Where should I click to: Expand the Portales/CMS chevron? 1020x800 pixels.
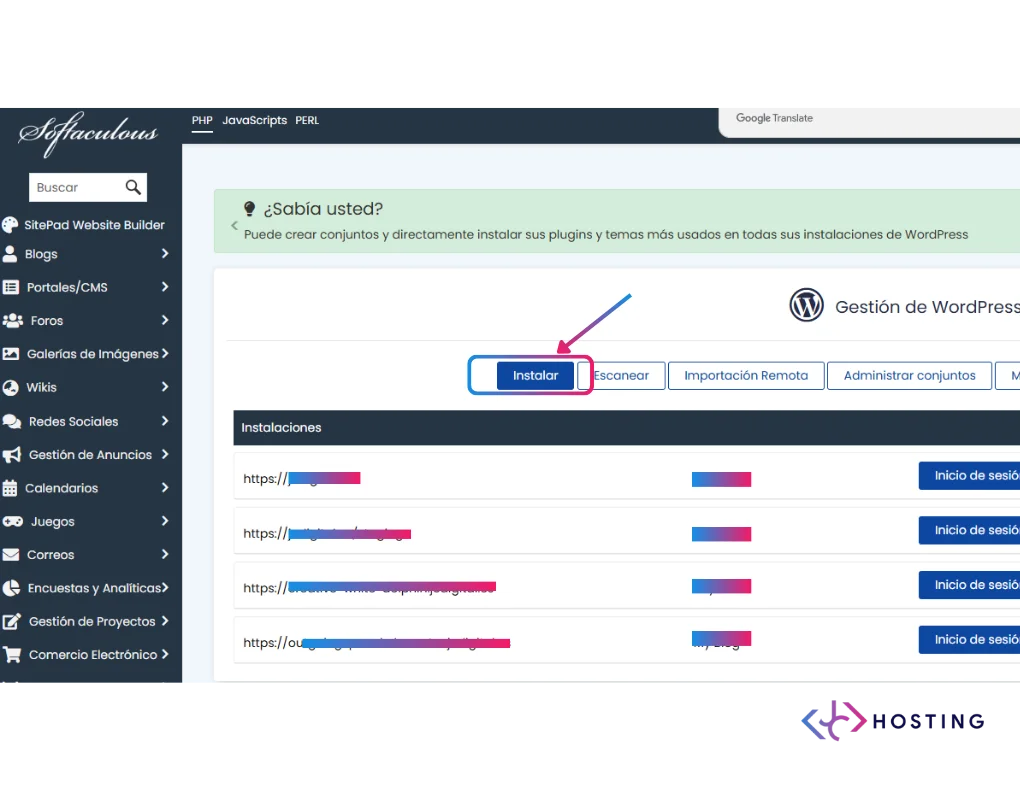tap(165, 287)
